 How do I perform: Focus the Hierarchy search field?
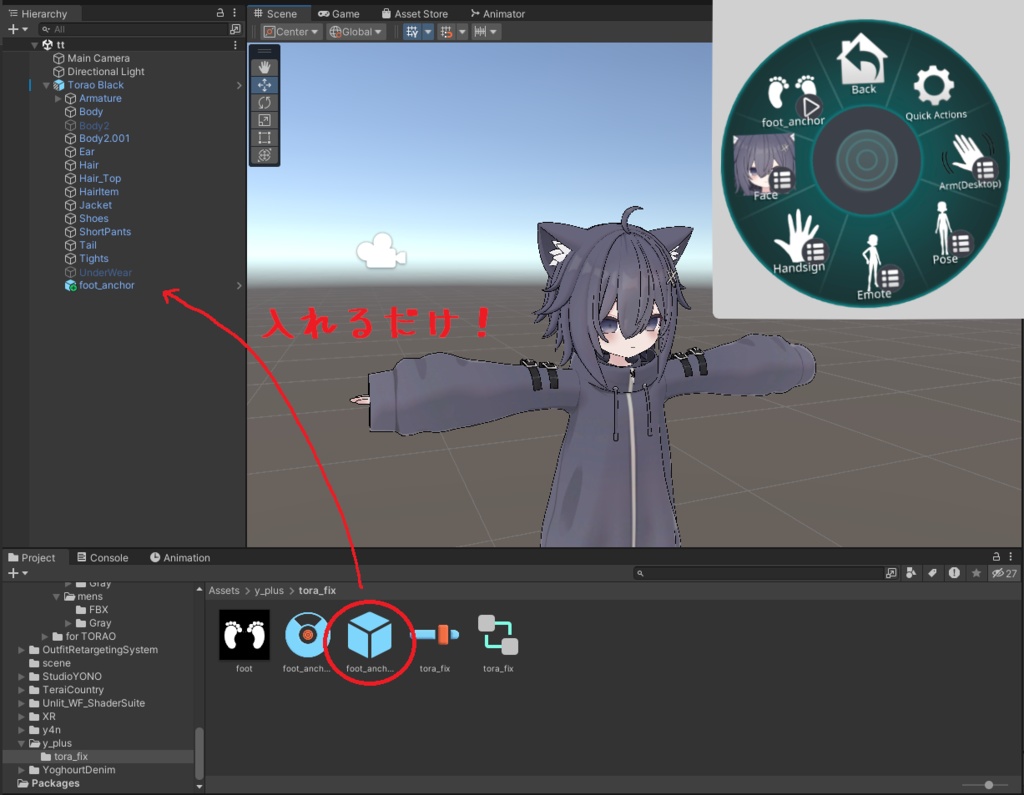[133, 29]
